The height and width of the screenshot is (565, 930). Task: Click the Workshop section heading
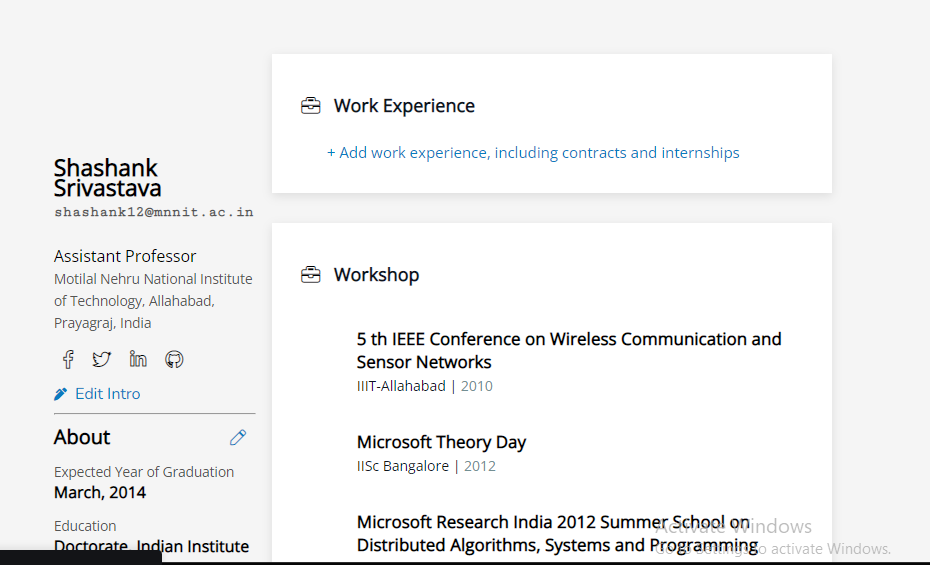[x=376, y=275]
